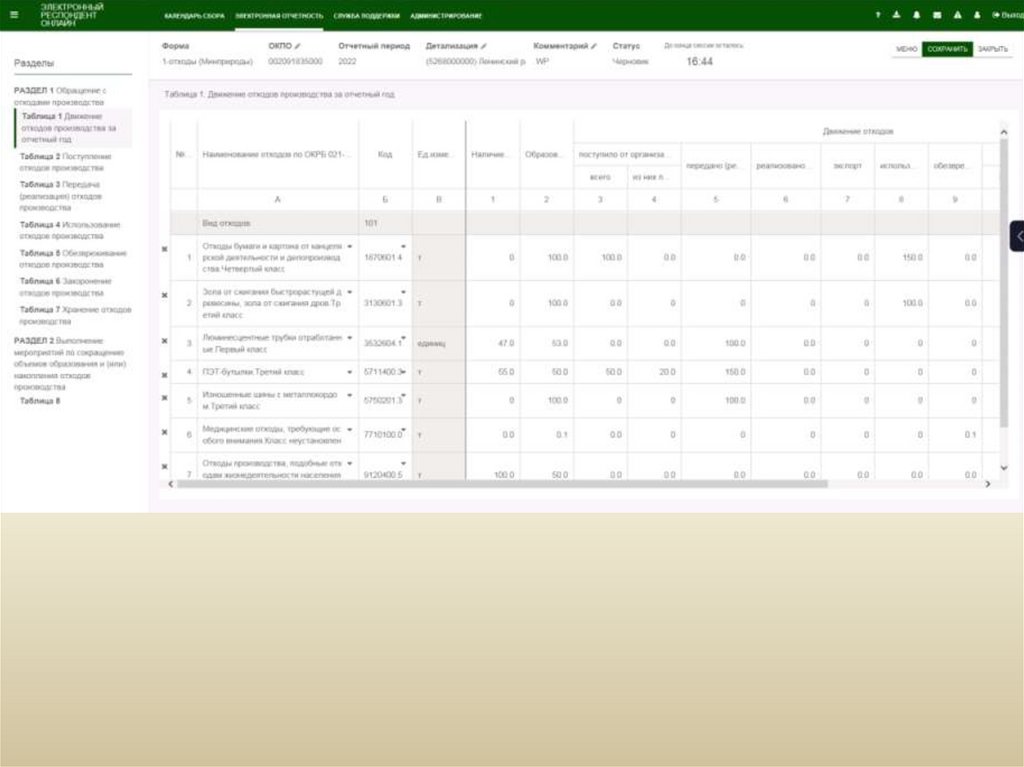1024x767 pixels.
Task: Delete row 5 worn tires entry
Action: (x=165, y=397)
